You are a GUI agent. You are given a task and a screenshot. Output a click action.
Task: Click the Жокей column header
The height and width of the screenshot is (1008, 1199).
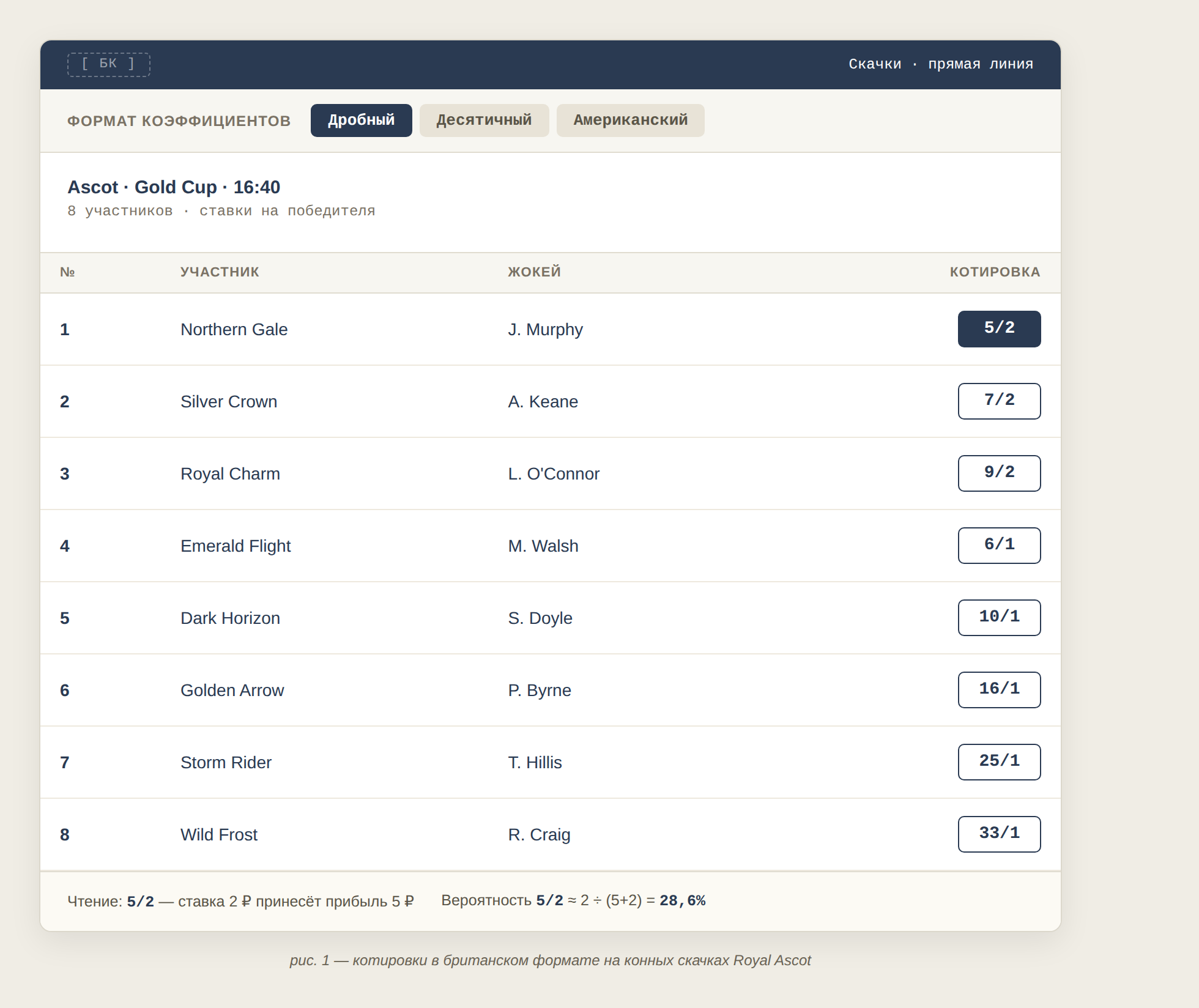pyautogui.click(x=534, y=272)
